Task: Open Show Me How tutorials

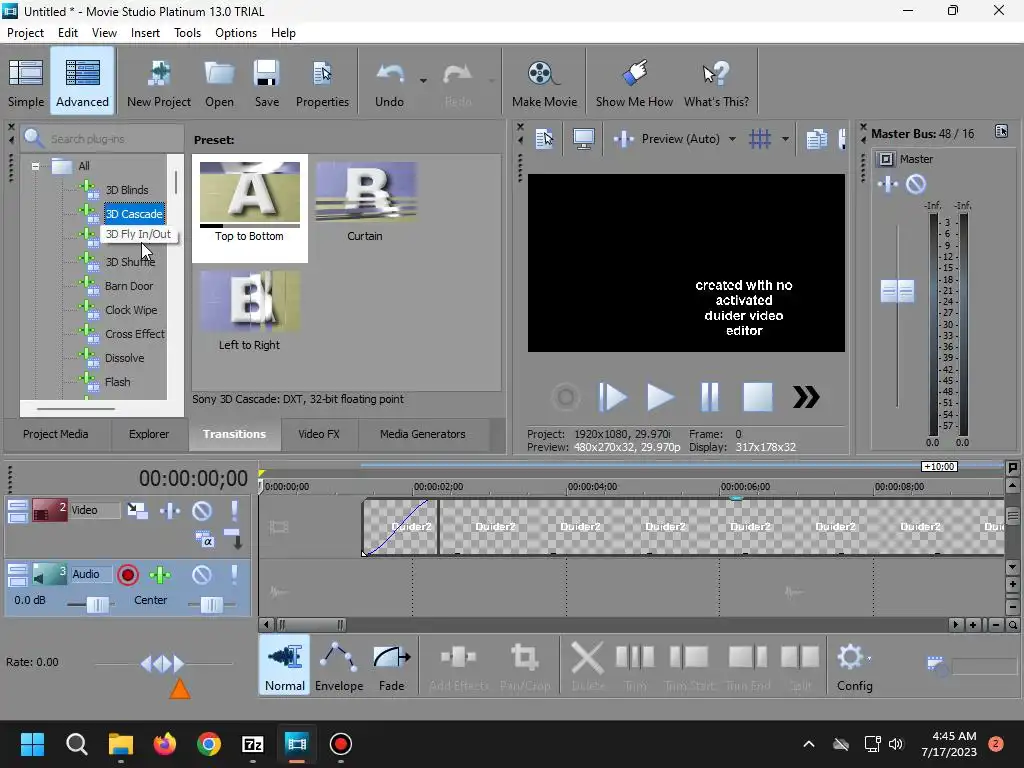Action: (x=634, y=82)
